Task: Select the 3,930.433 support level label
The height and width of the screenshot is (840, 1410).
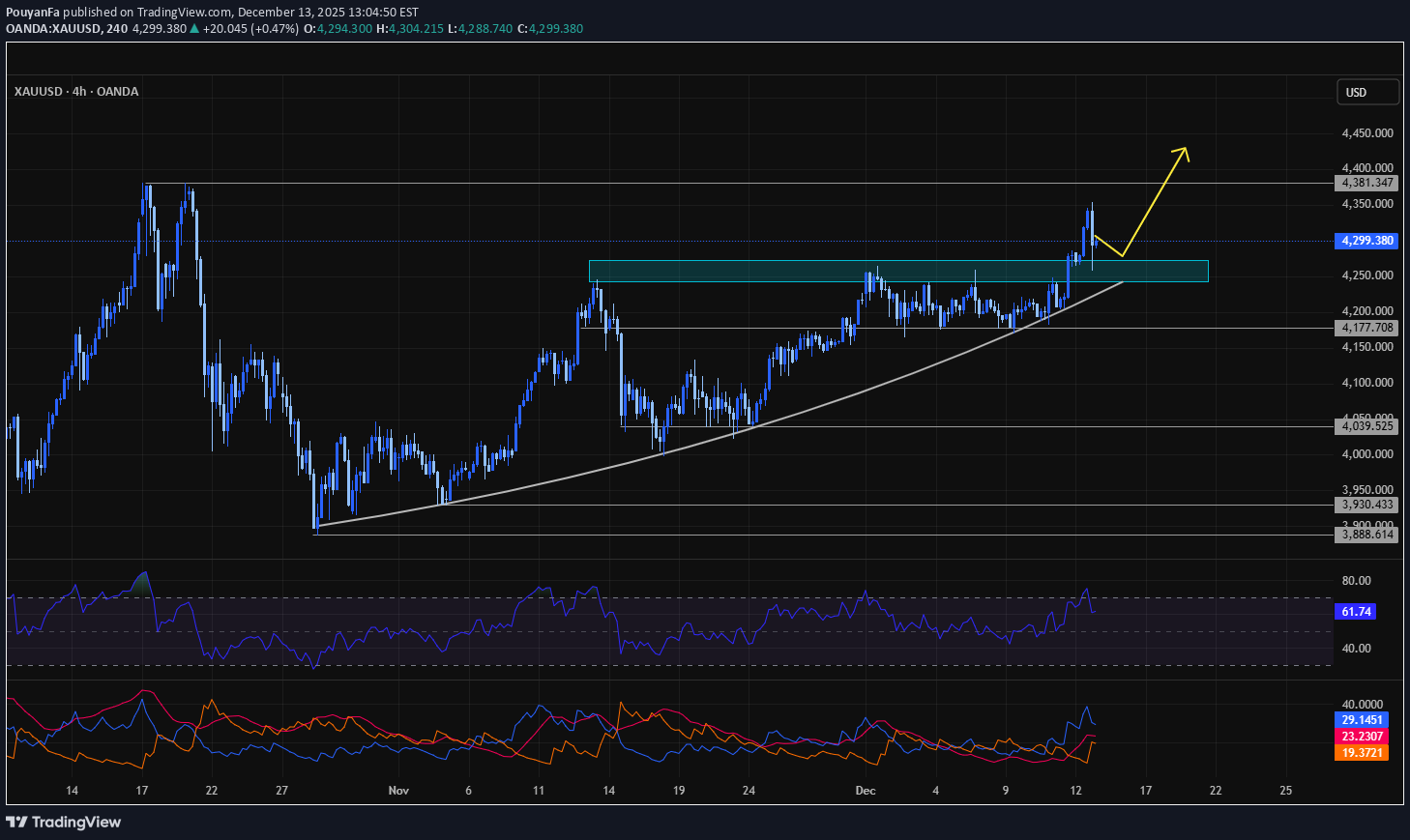Action: pos(1367,505)
